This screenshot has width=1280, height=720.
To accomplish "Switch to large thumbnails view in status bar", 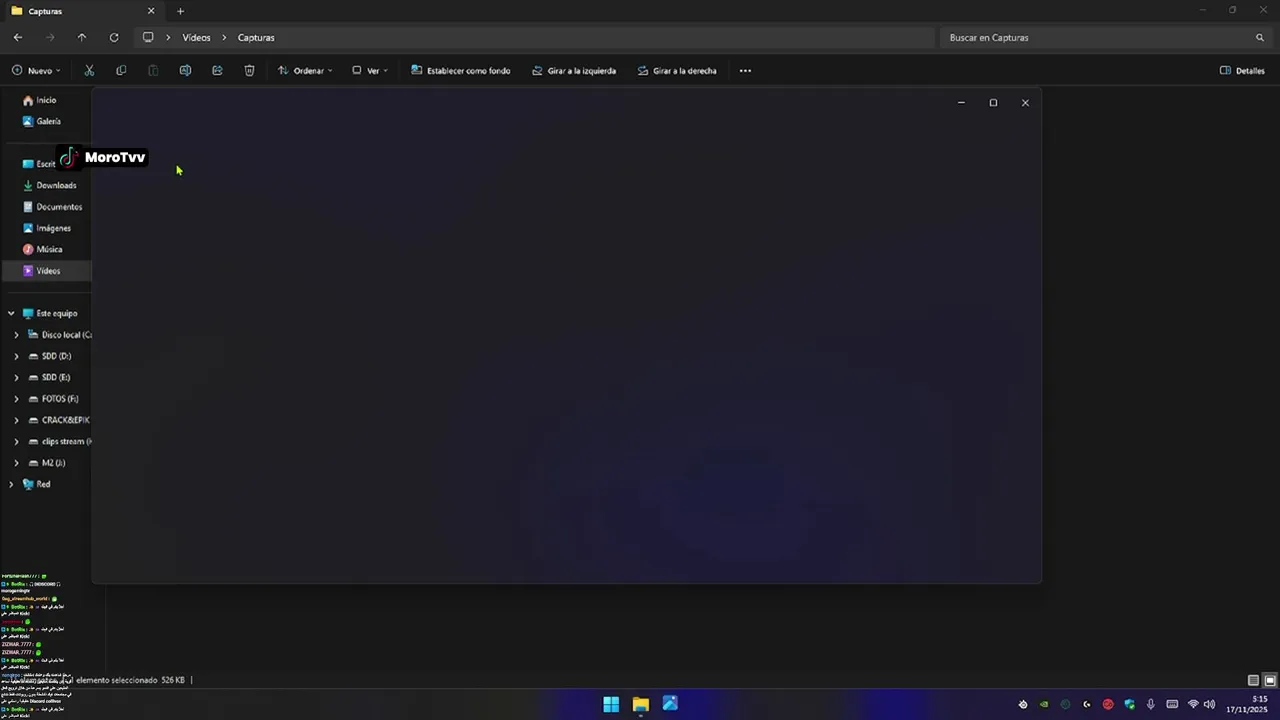I will [x=1270, y=680].
